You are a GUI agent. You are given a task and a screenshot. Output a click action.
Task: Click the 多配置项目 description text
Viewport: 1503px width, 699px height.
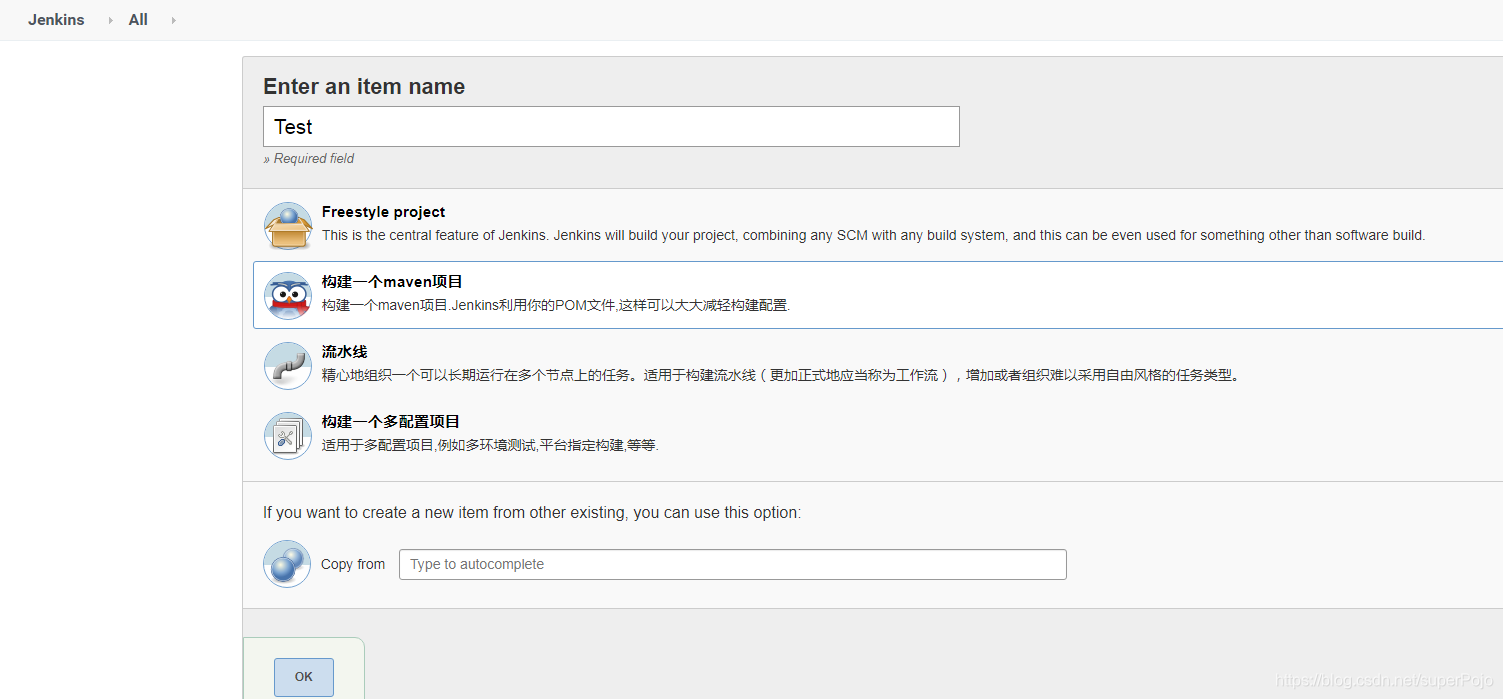(490, 445)
